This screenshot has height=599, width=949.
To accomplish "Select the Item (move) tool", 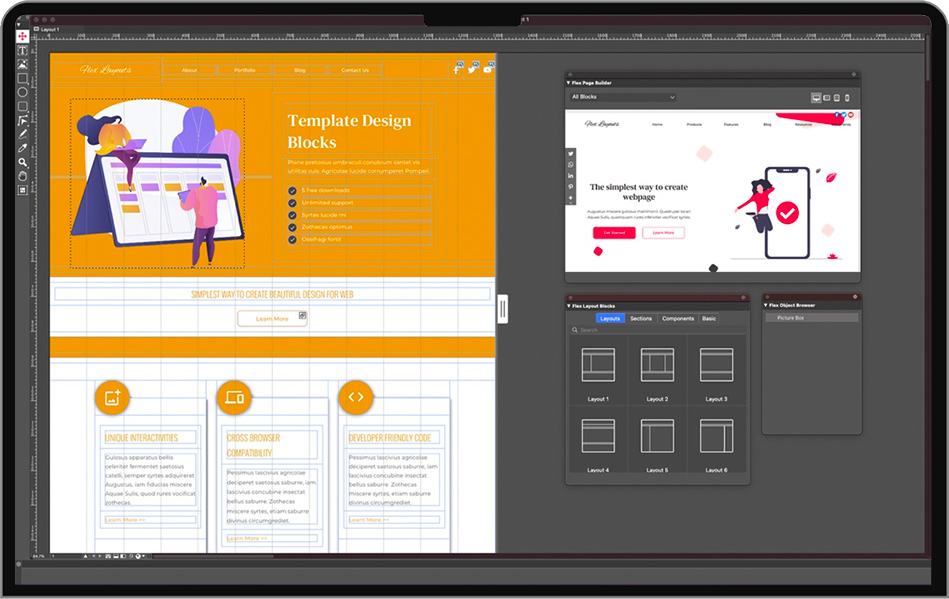I will point(22,36).
